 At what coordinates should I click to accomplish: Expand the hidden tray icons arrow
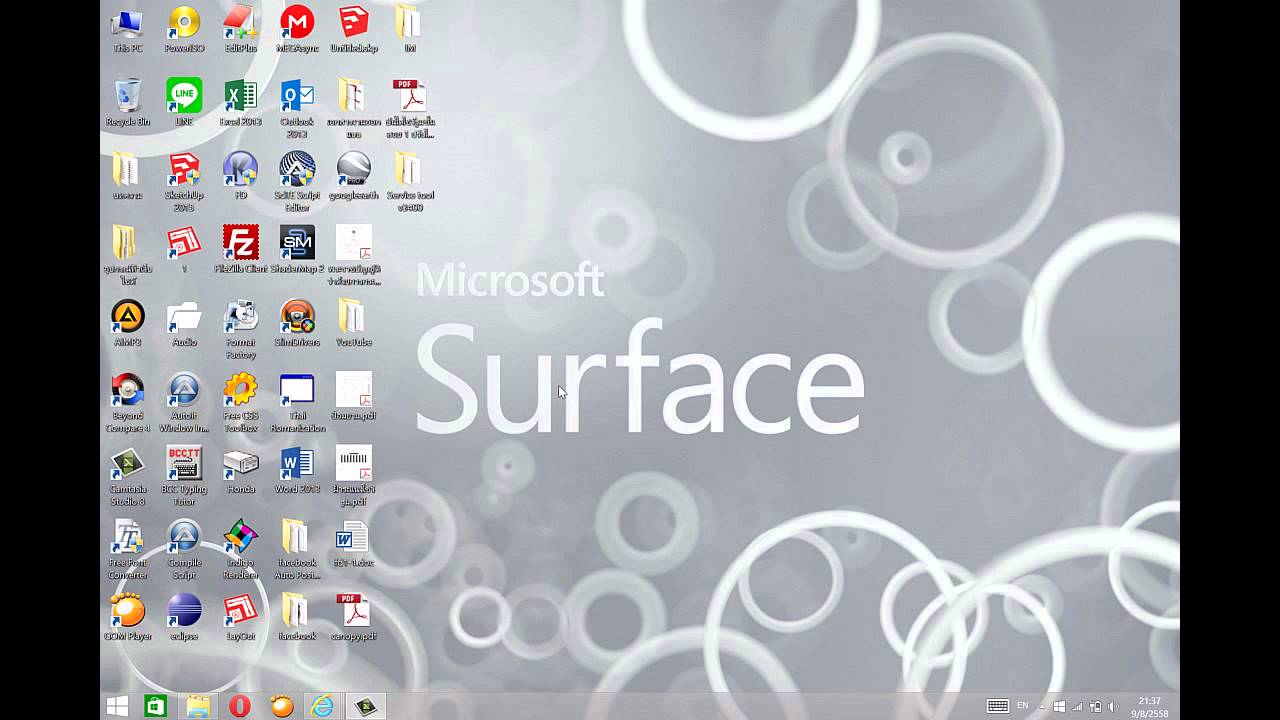click(x=1042, y=707)
